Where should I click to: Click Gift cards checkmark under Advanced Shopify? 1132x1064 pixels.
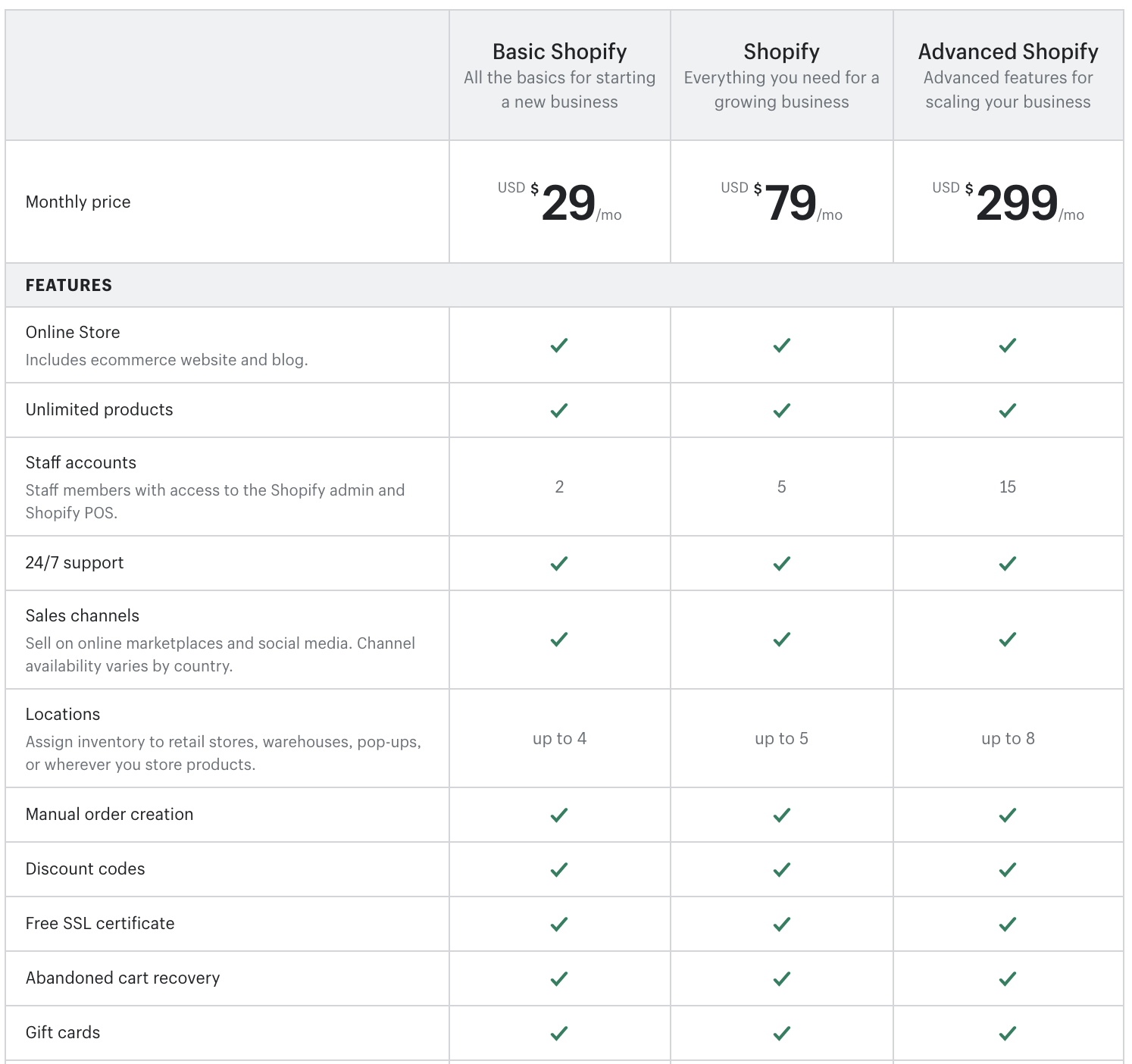pyautogui.click(x=1007, y=1034)
